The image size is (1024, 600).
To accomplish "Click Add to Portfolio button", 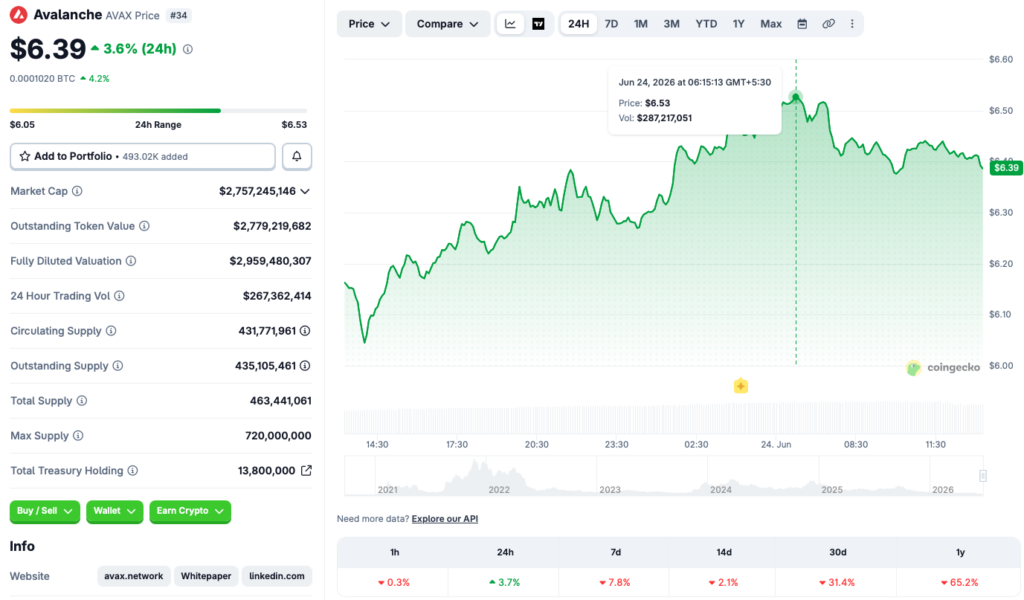I will point(142,156).
